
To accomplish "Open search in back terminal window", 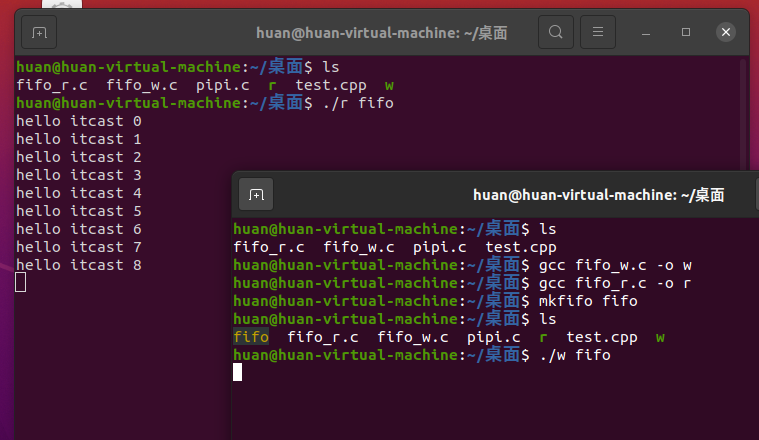I will [556, 32].
